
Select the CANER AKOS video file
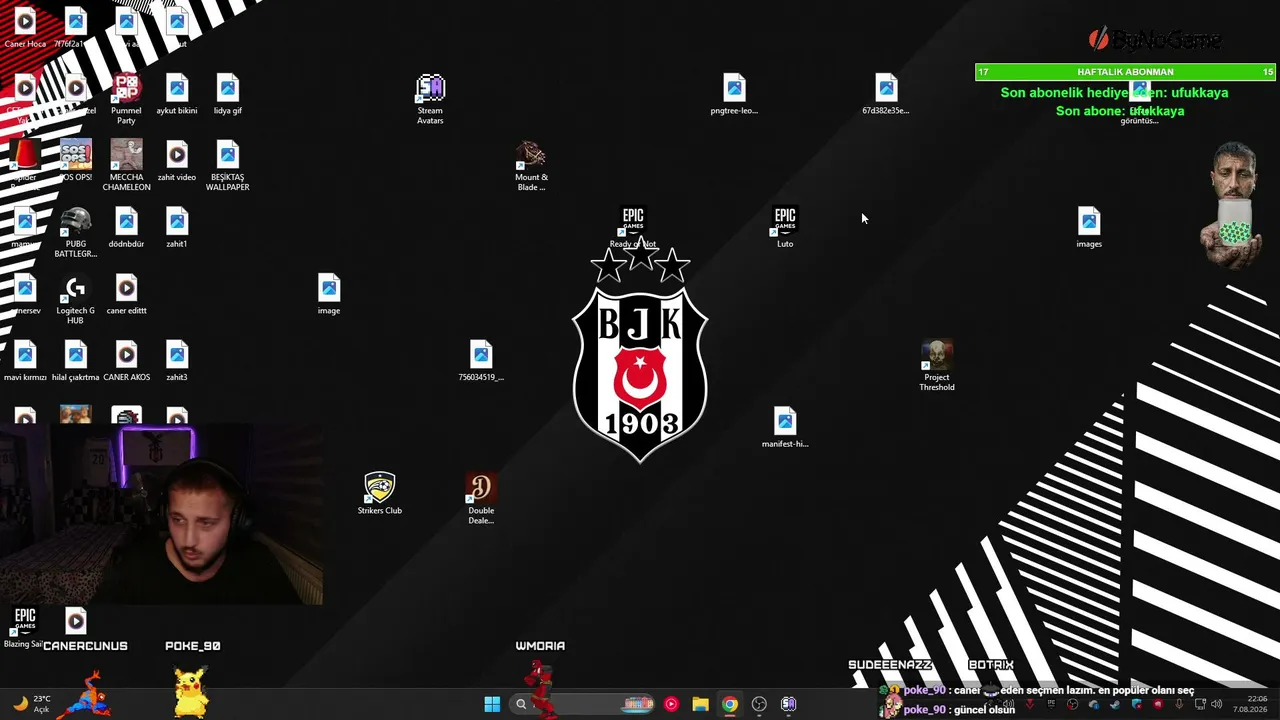[126, 362]
